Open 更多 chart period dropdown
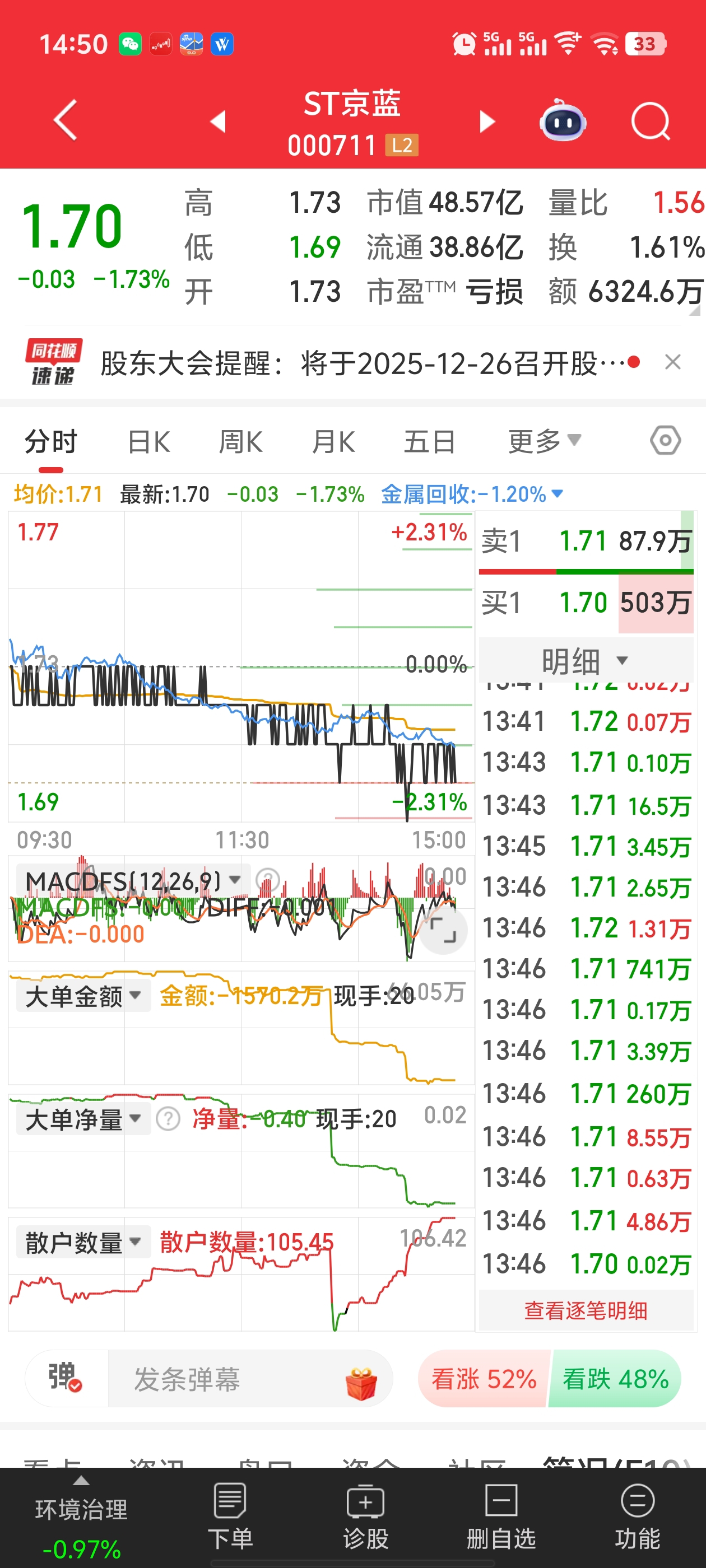Image resolution: width=706 pixels, height=1568 pixels. 545,441
